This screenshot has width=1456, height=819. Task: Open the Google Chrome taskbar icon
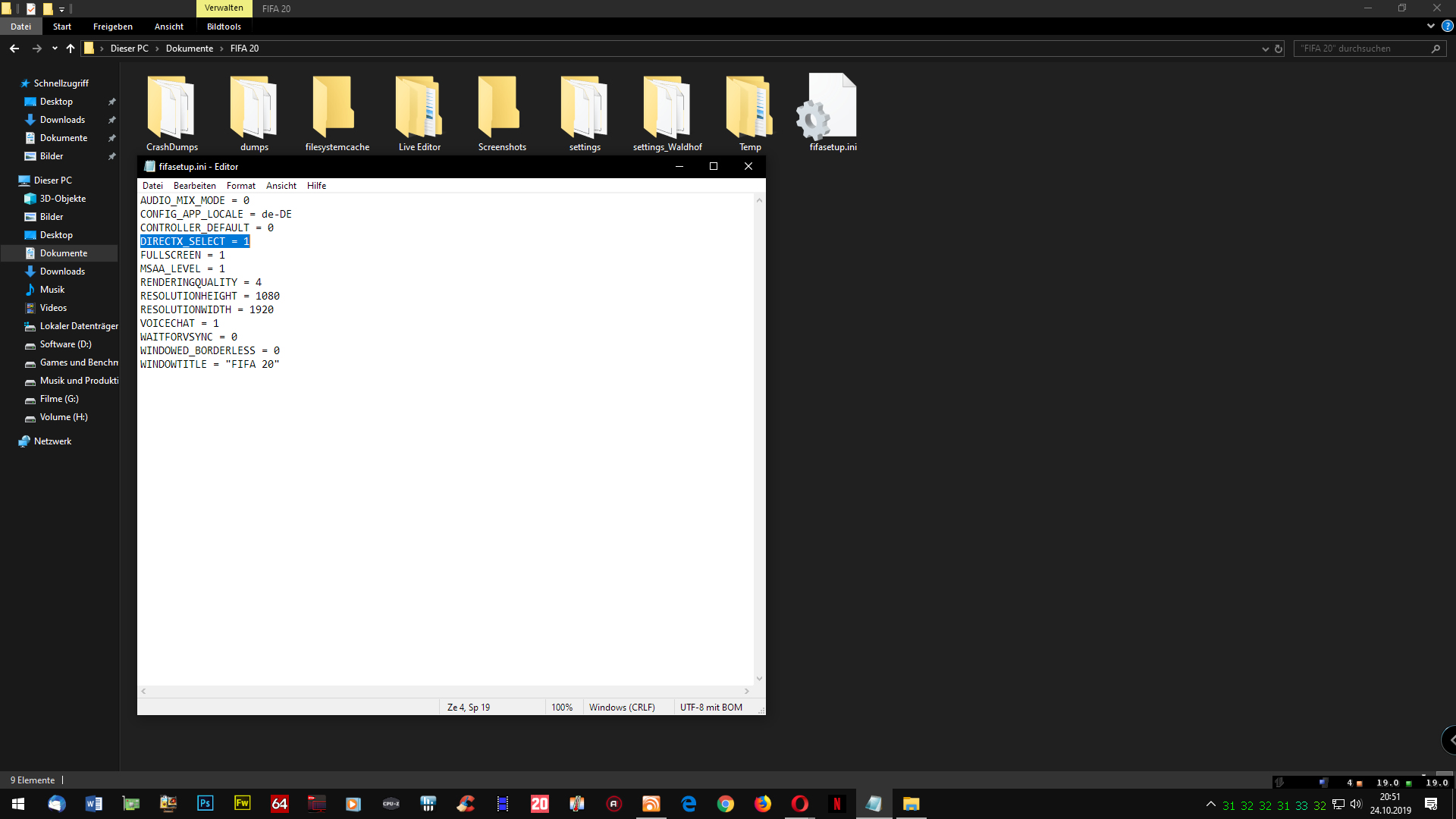point(725,804)
